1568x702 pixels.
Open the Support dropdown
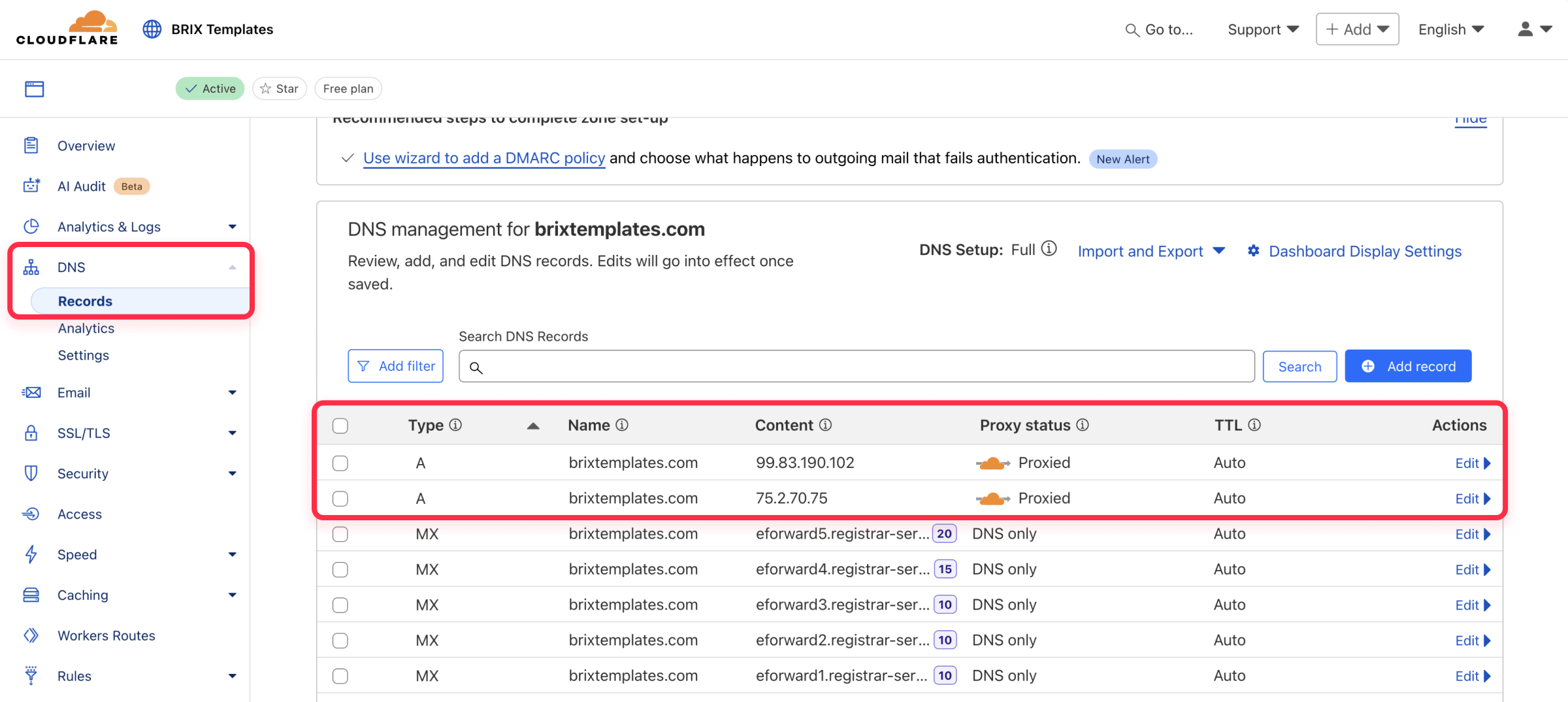[x=1263, y=29]
